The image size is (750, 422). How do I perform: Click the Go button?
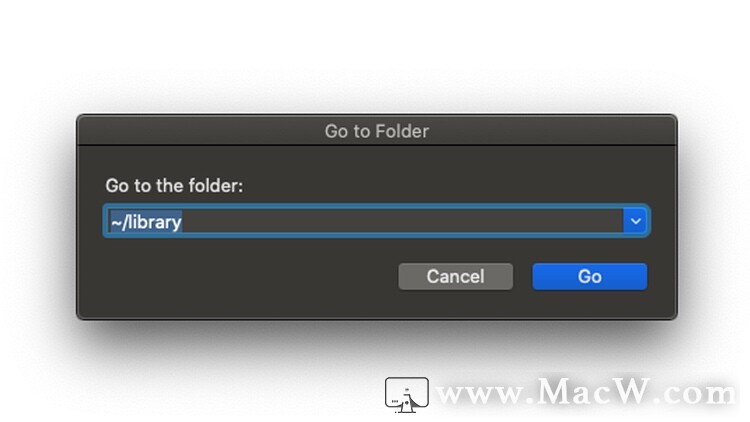pyautogui.click(x=589, y=277)
